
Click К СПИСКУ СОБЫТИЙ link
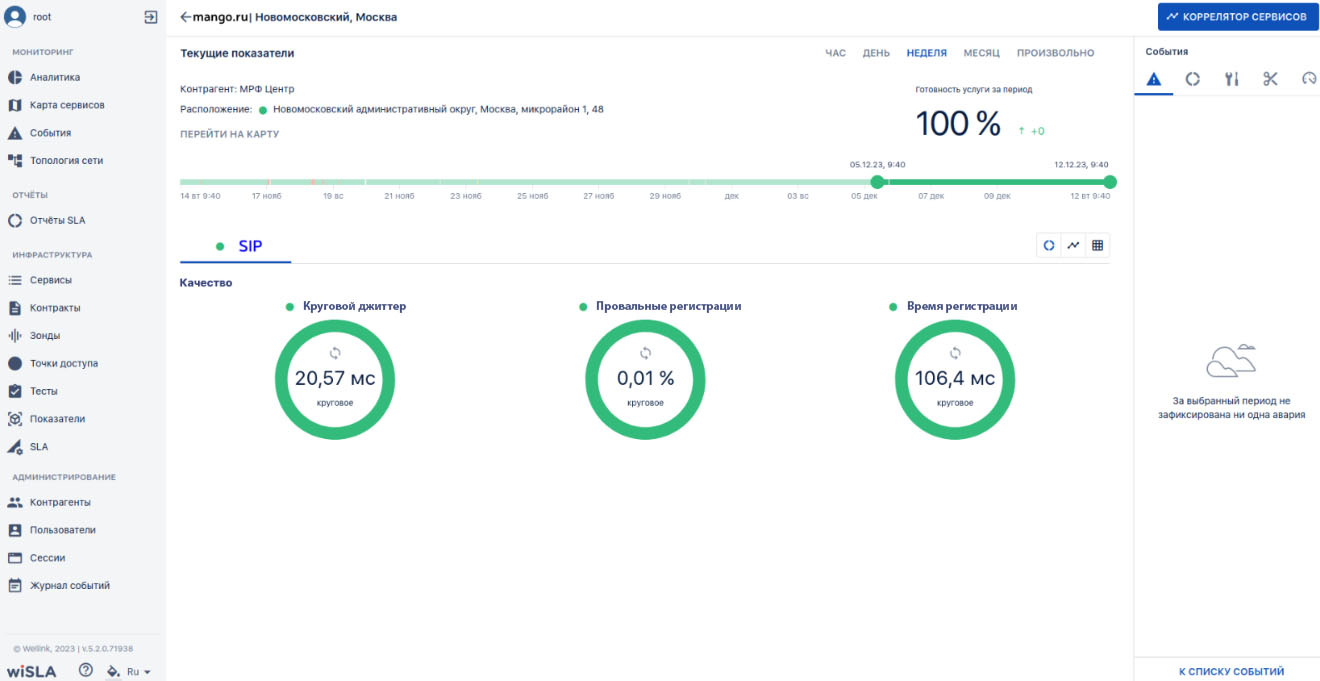[1231, 672]
